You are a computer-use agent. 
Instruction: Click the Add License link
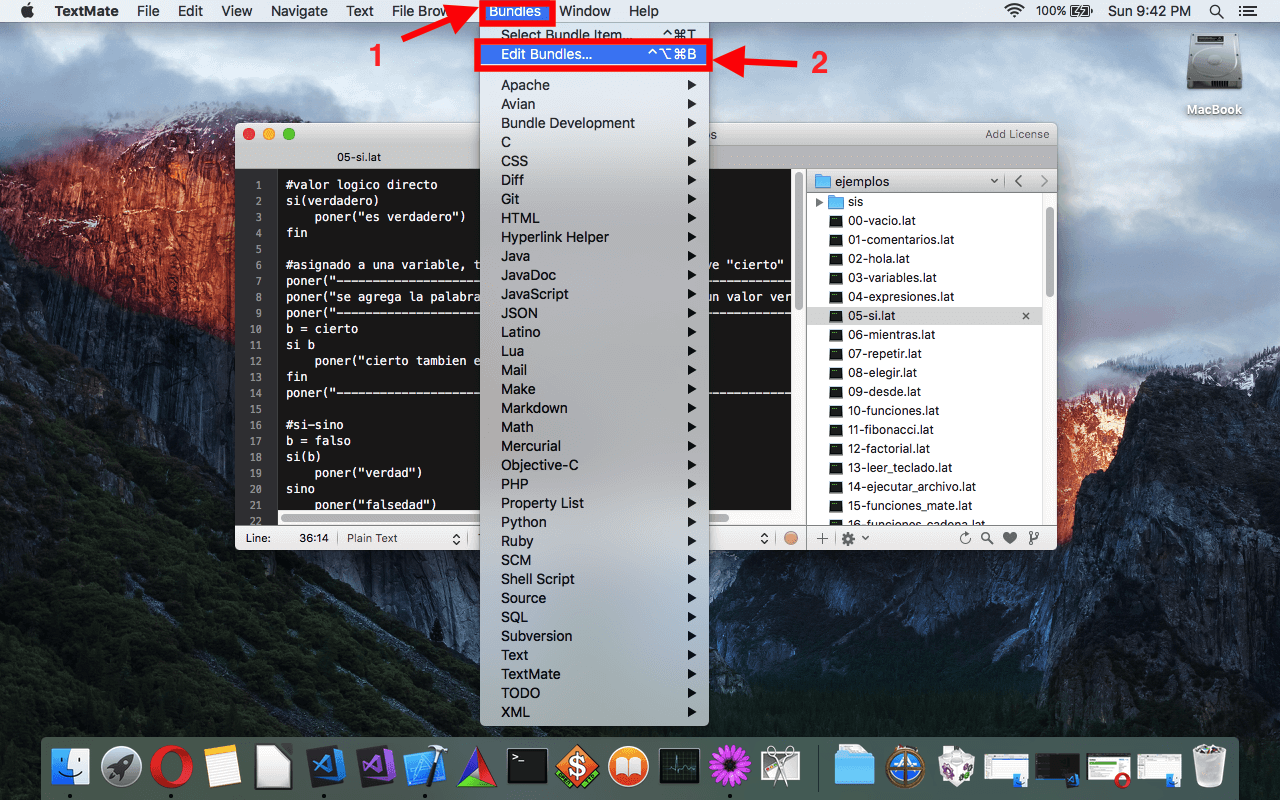(x=1017, y=134)
